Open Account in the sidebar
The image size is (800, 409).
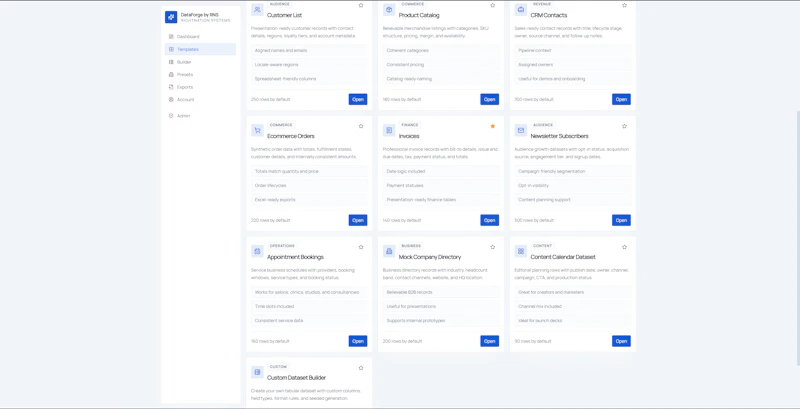tap(200, 99)
